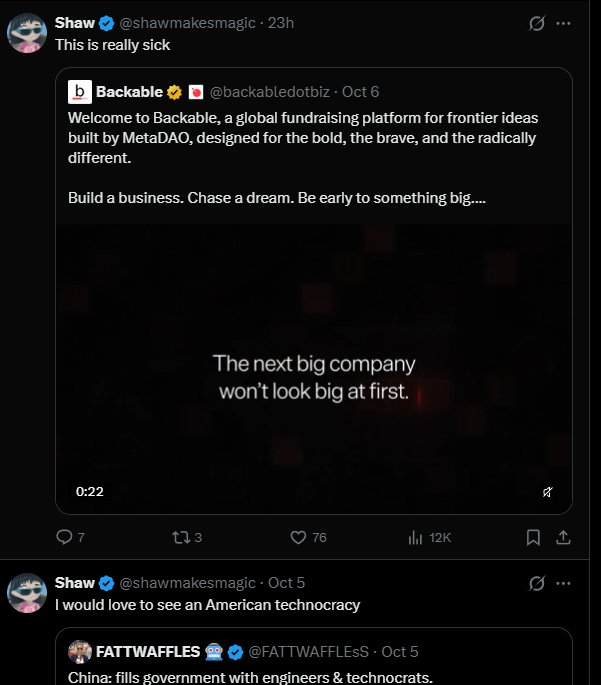
Task: Click Grok icon on the Oct 5 post
Action: [536, 583]
